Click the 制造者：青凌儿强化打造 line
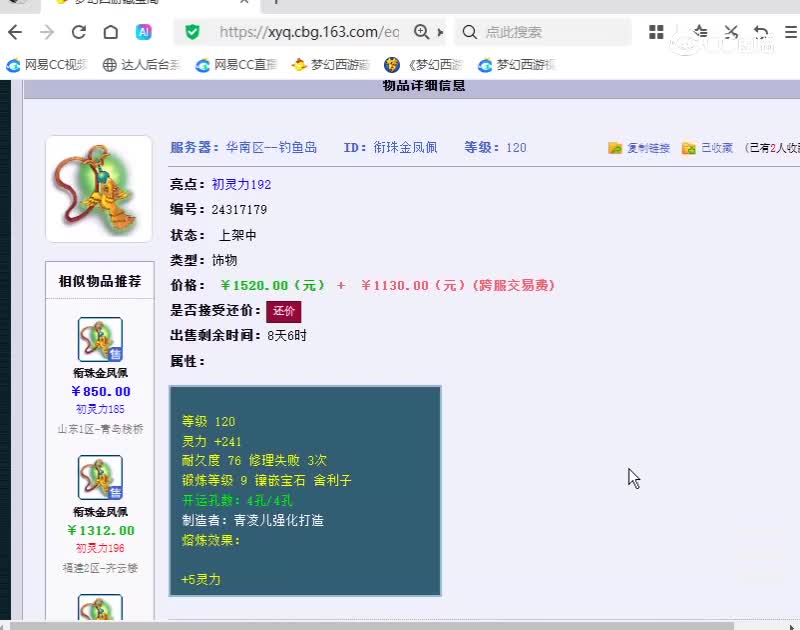 pyautogui.click(x=253, y=520)
